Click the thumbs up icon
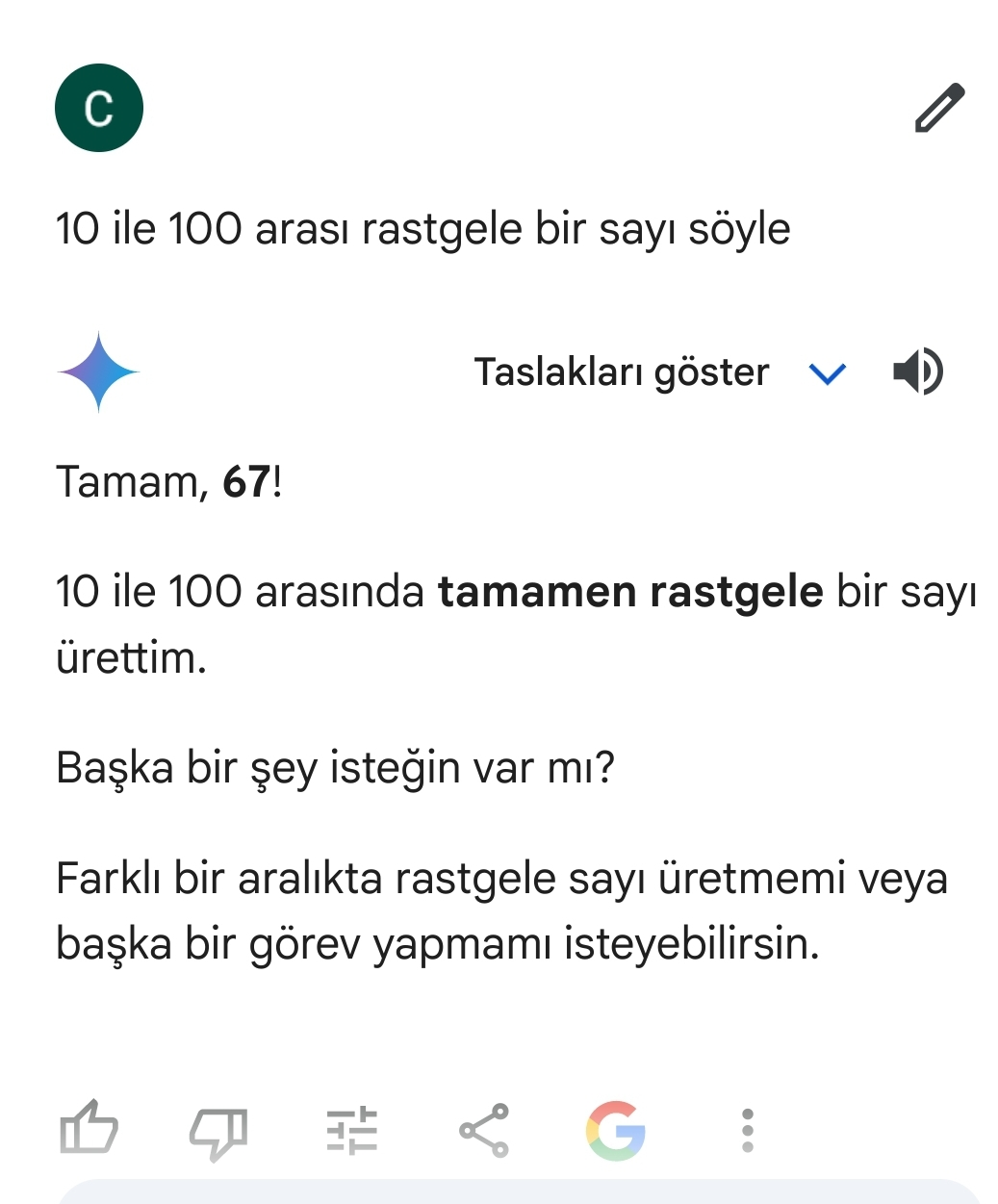 click(x=89, y=1128)
